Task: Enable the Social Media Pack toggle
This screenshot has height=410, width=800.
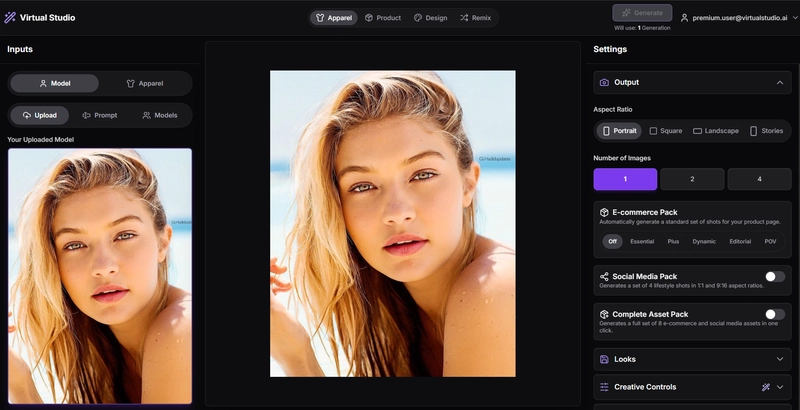Action: [x=775, y=276]
